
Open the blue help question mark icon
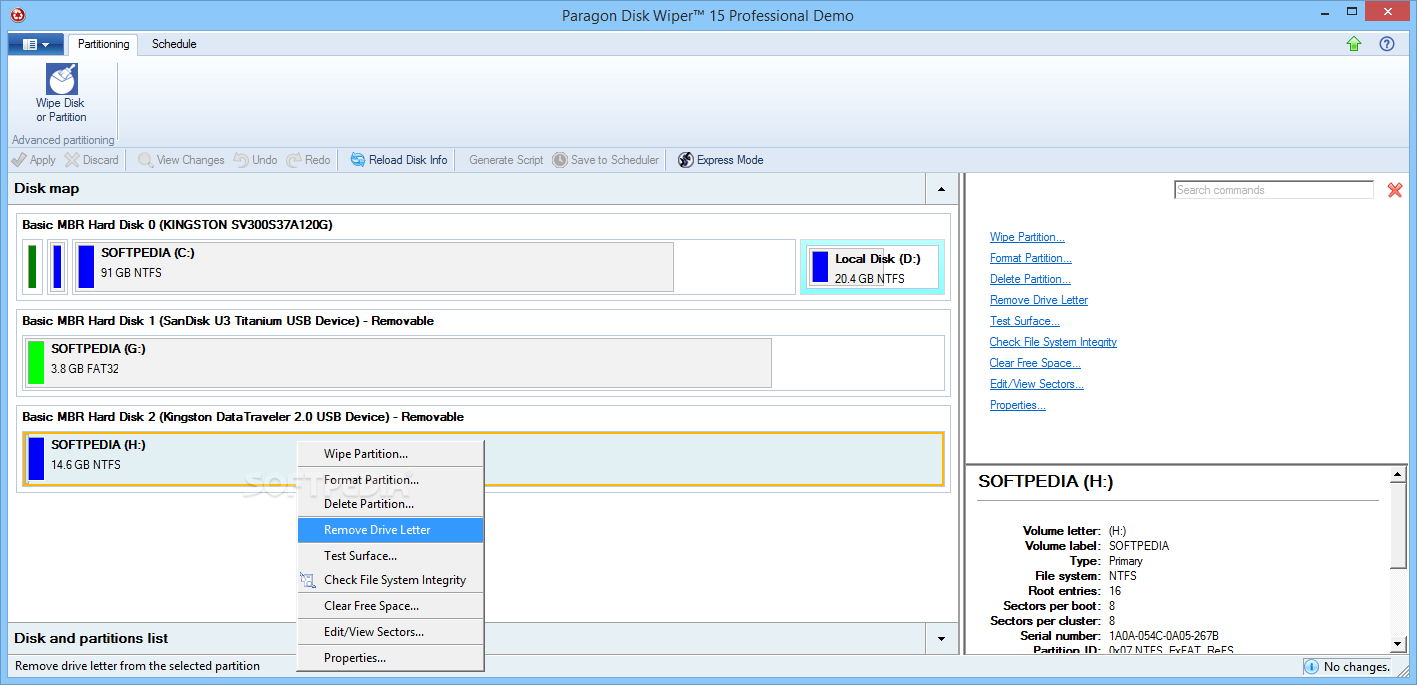1387,44
